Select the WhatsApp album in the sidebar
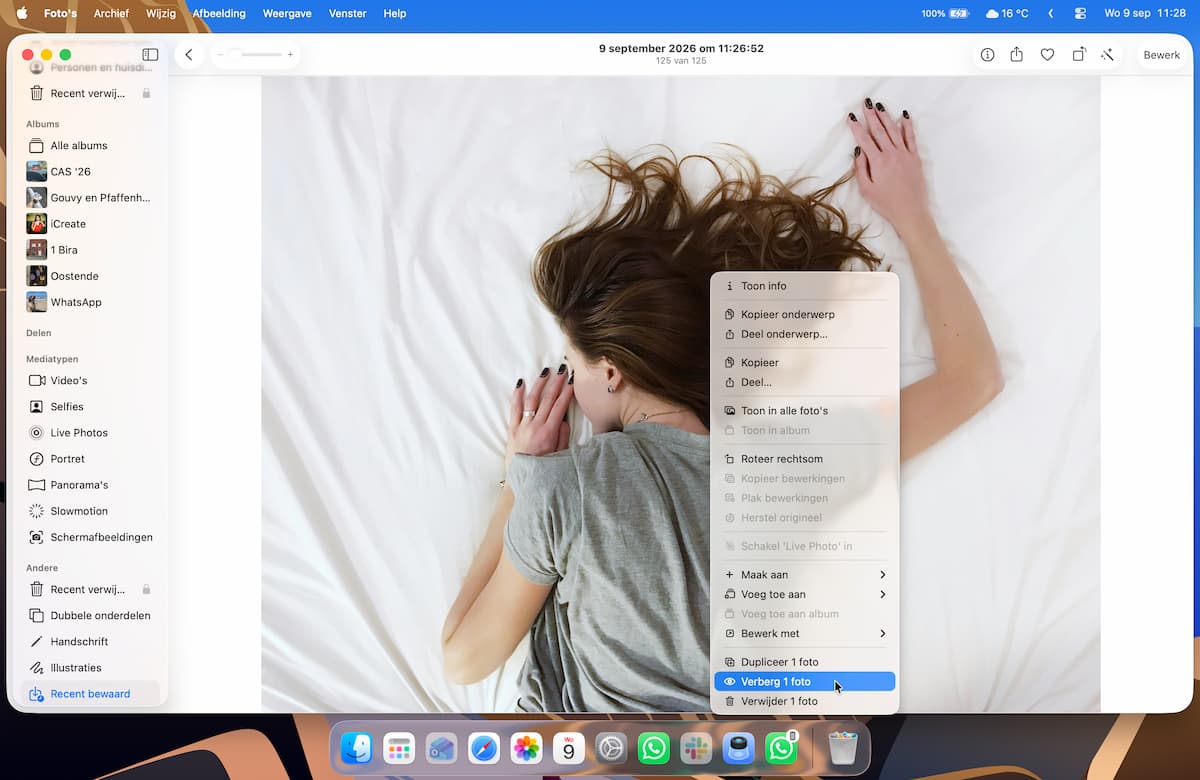Screen dimensions: 1200x780 [90, 302]
